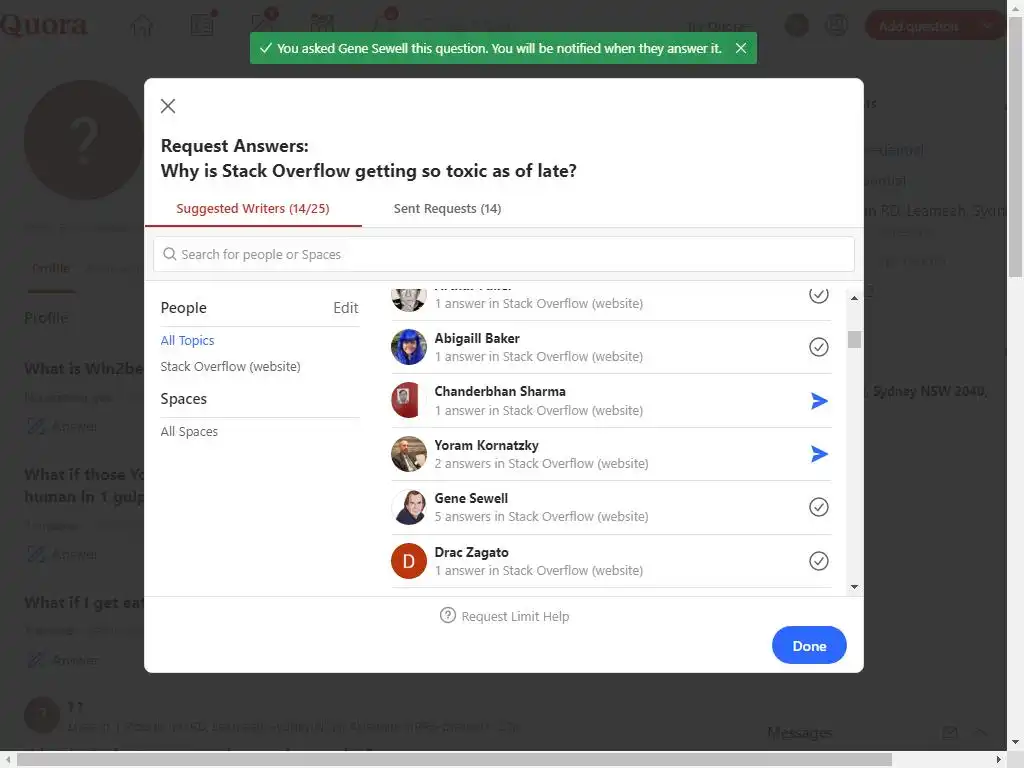The image size is (1024, 768).
Task: Click the search magnifier icon
Action: 170,254
